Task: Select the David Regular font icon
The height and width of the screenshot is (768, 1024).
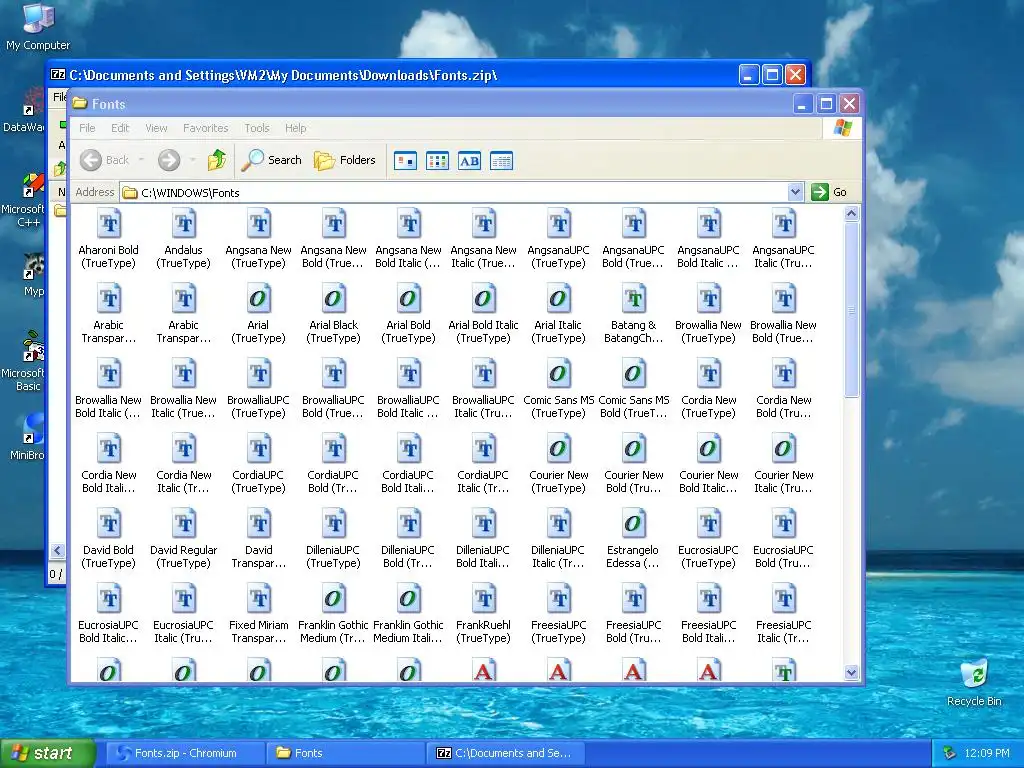Action: tap(184, 524)
